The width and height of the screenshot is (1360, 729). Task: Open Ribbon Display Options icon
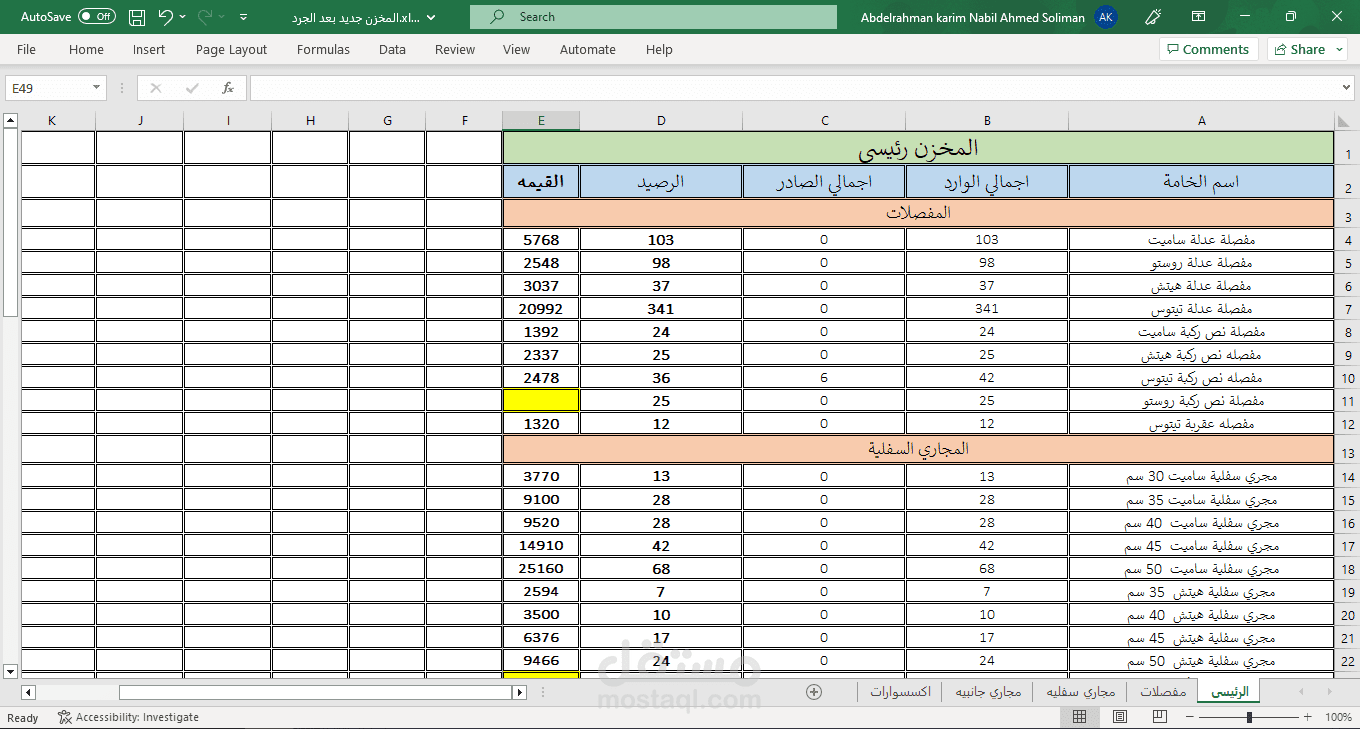pyautogui.click(x=1199, y=17)
